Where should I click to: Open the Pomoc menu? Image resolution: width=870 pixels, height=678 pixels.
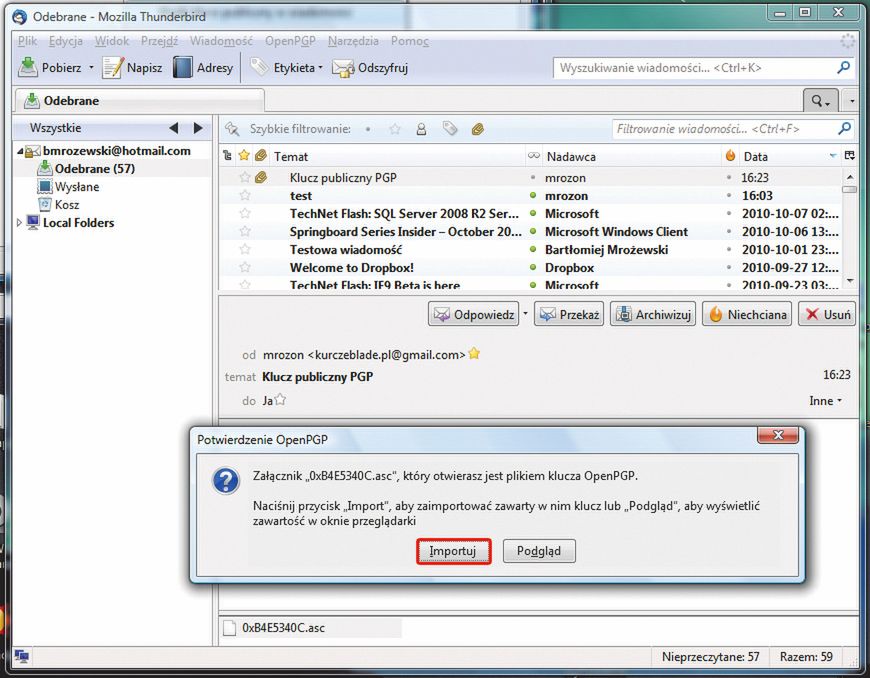[x=409, y=41]
